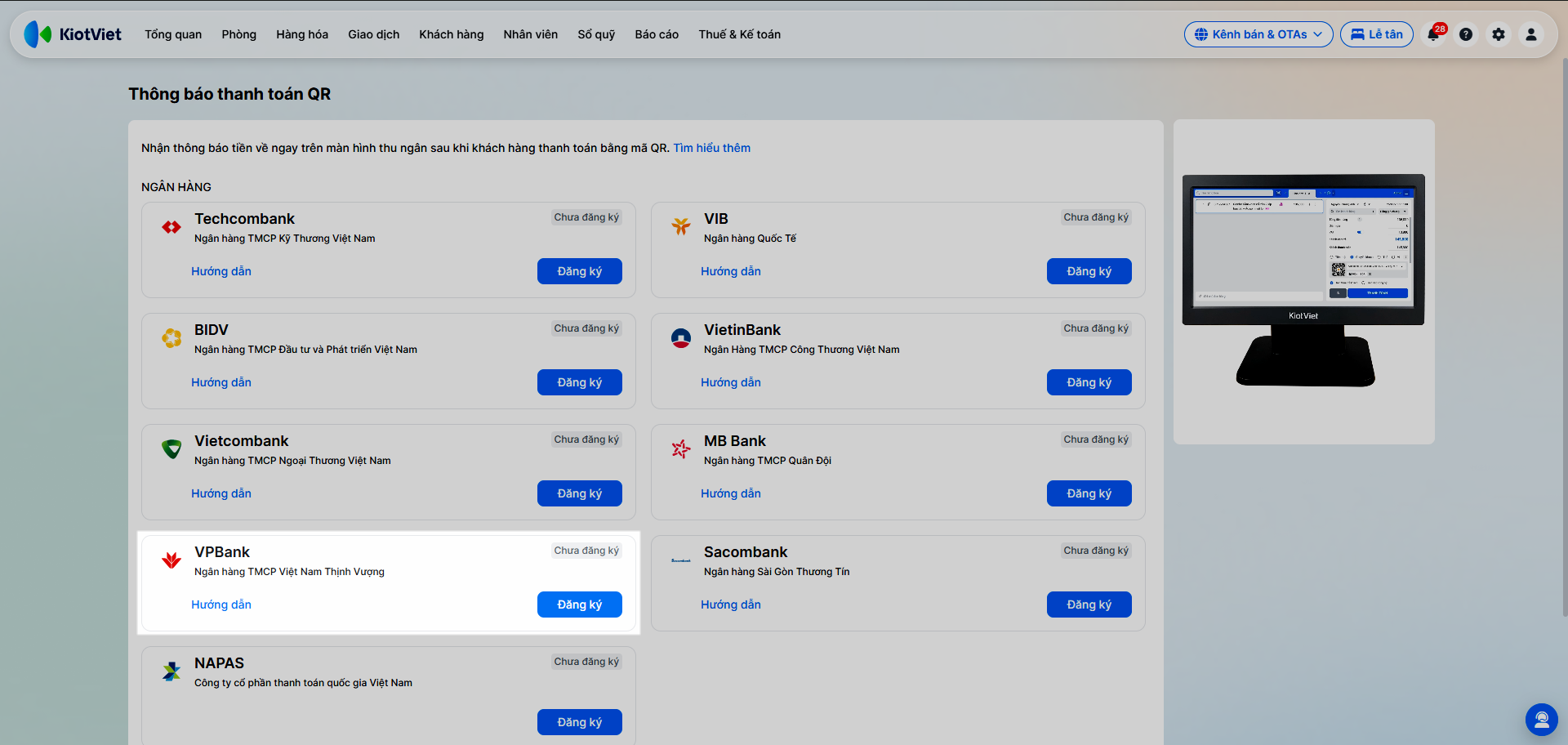The height and width of the screenshot is (745, 1568).
Task: Click the KiotViet cashier monitor preview image
Action: (1303, 280)
